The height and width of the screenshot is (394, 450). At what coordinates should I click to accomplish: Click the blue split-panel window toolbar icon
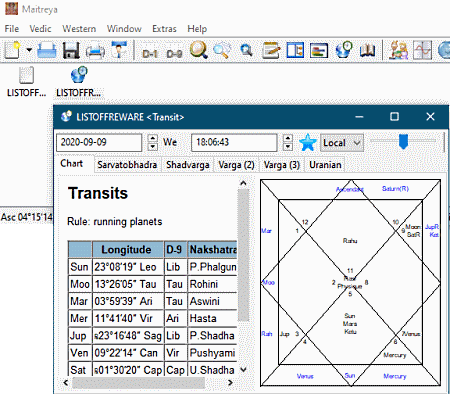tap(295, 51)
